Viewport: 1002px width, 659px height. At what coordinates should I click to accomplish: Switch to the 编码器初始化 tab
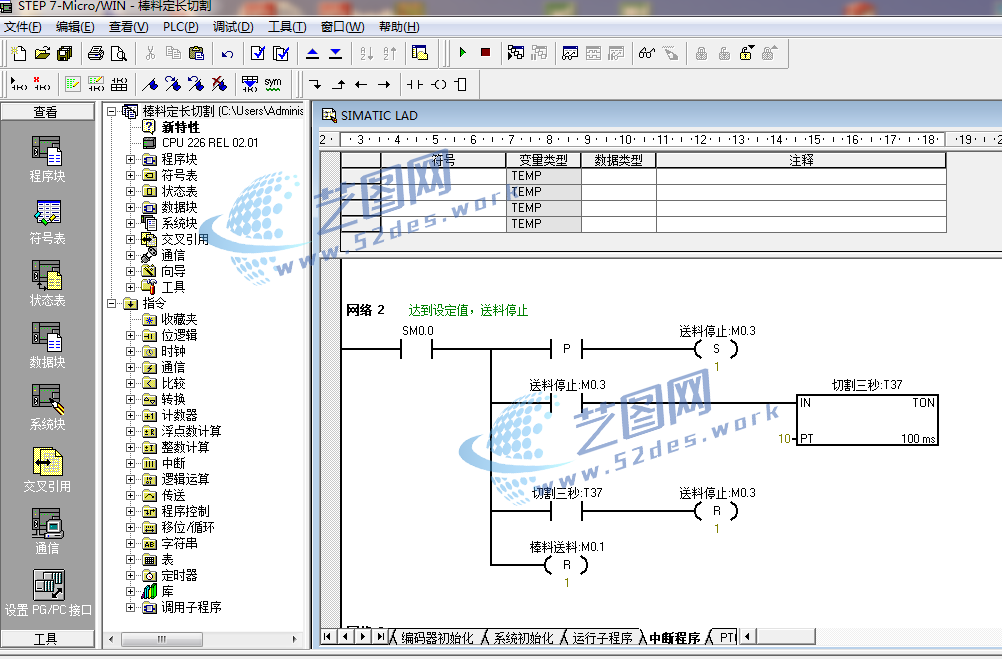pos(437,638)
